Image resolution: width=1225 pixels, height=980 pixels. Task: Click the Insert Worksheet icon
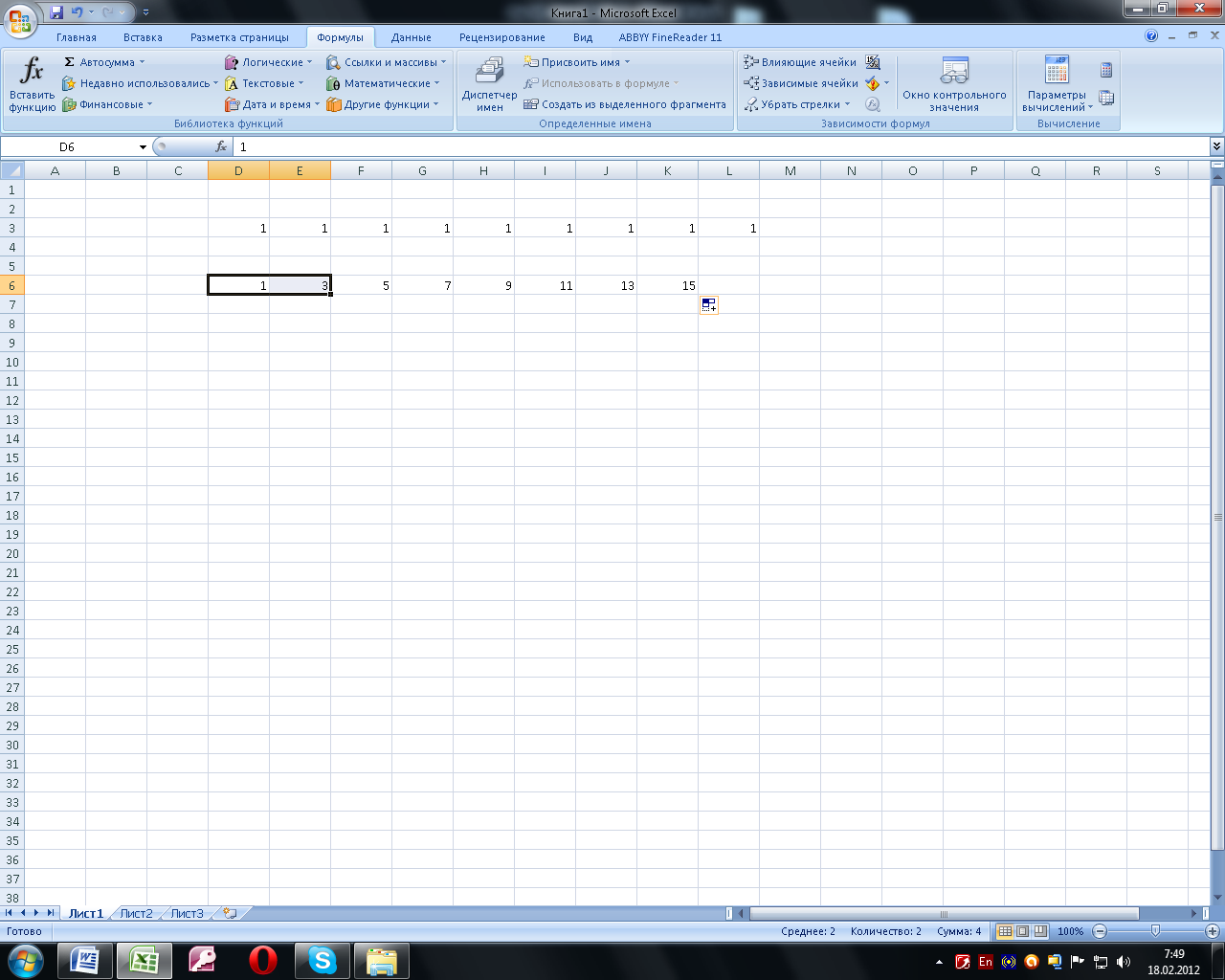tap(230, 913)
